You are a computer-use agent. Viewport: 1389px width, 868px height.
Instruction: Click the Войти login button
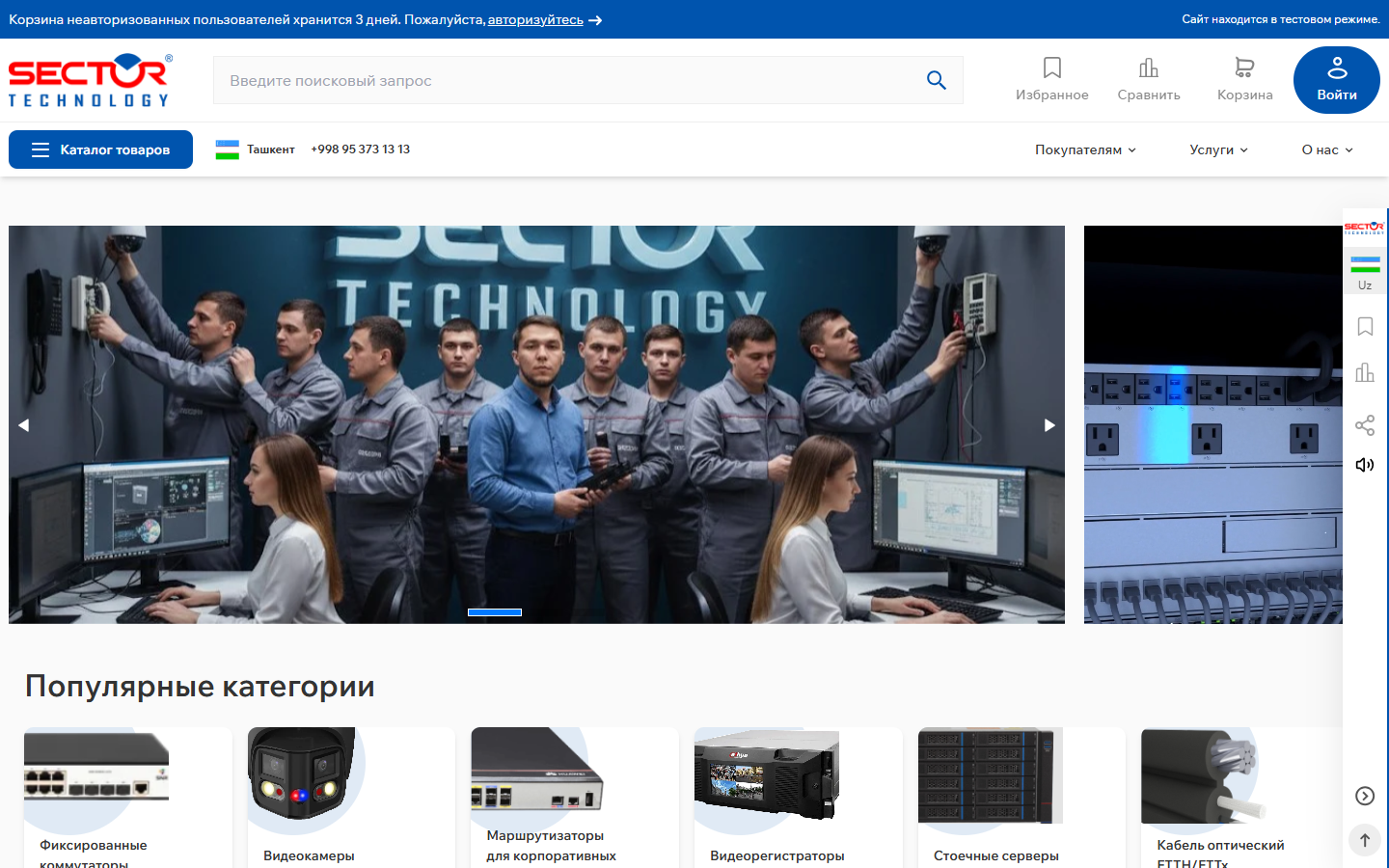1337,80
